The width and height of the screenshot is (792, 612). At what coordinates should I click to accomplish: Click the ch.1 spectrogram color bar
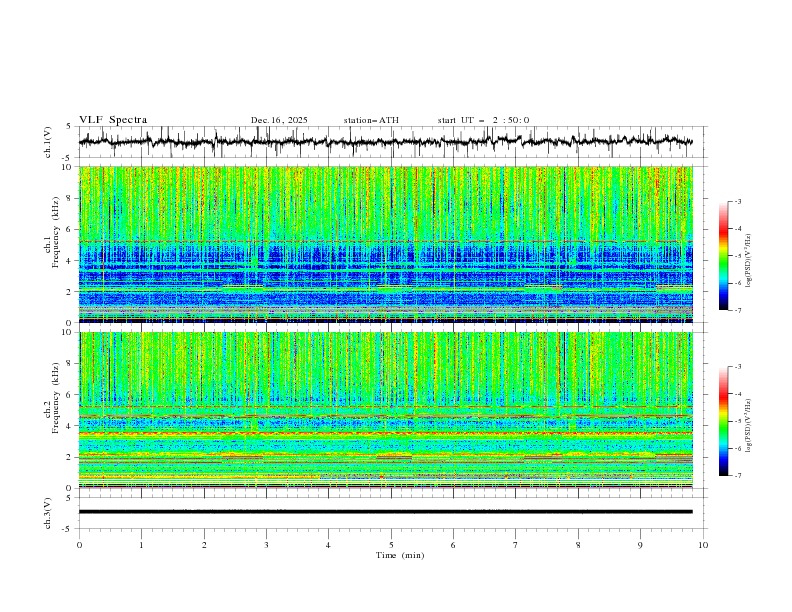click(x=723, y=256)
